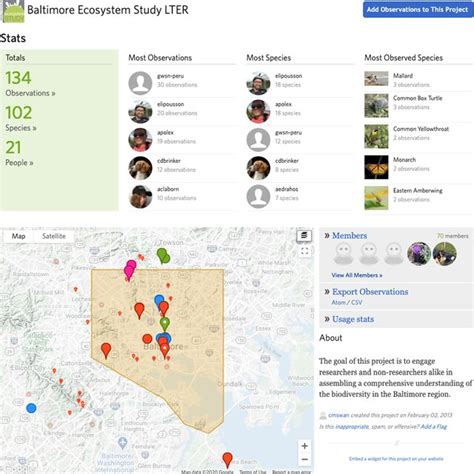Open the Usage stats link
This screenshot has height=474, width=474.
point(353,319)
